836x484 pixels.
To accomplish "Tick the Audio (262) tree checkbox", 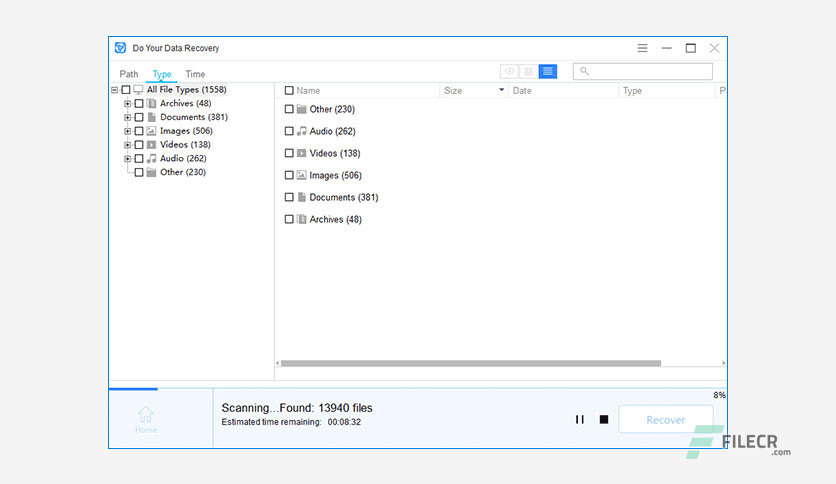I will 139,158.
